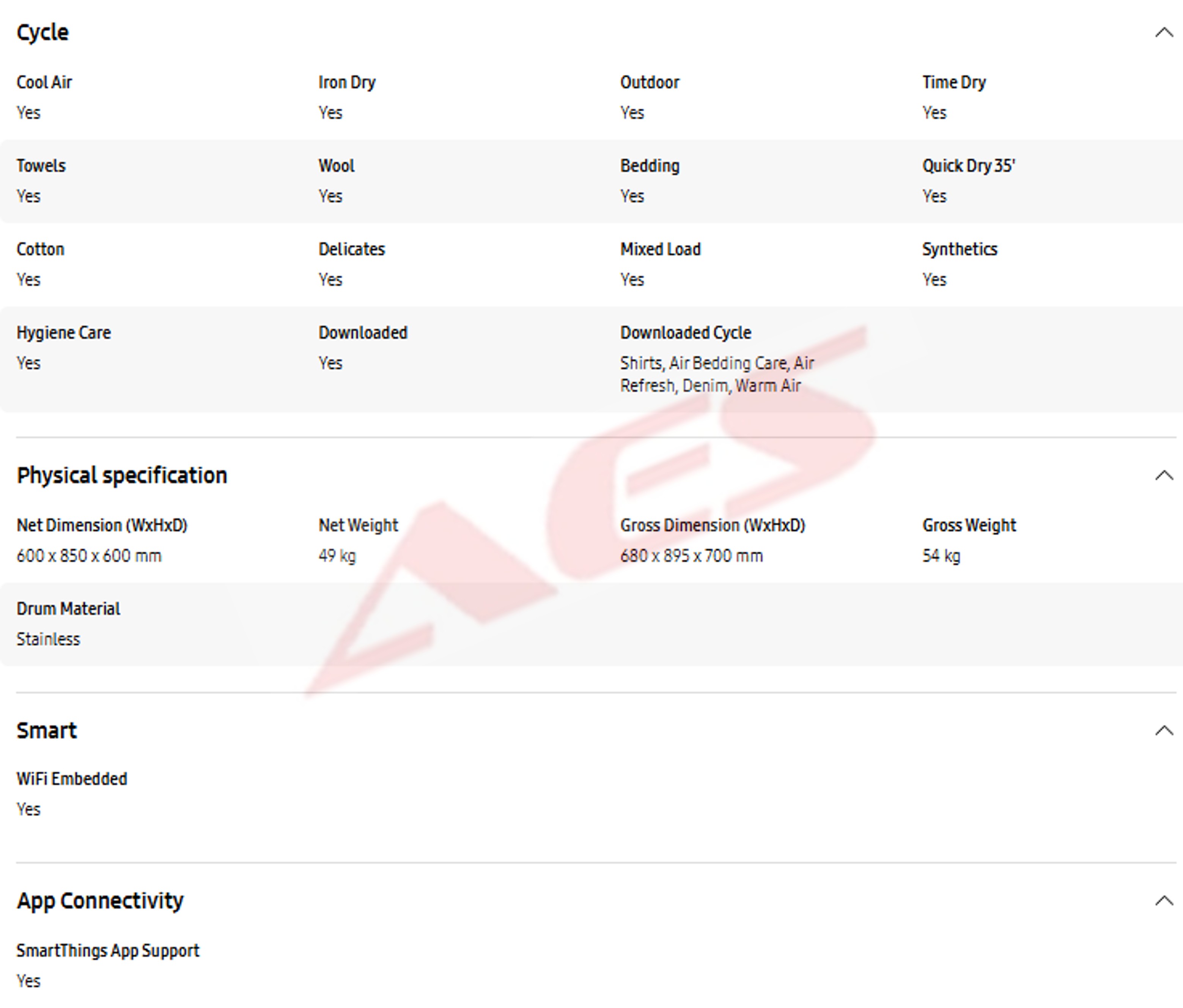
Task: Click the Gross Dimension value 680 x 895 x 700 mm
Action: coord(691,556)
